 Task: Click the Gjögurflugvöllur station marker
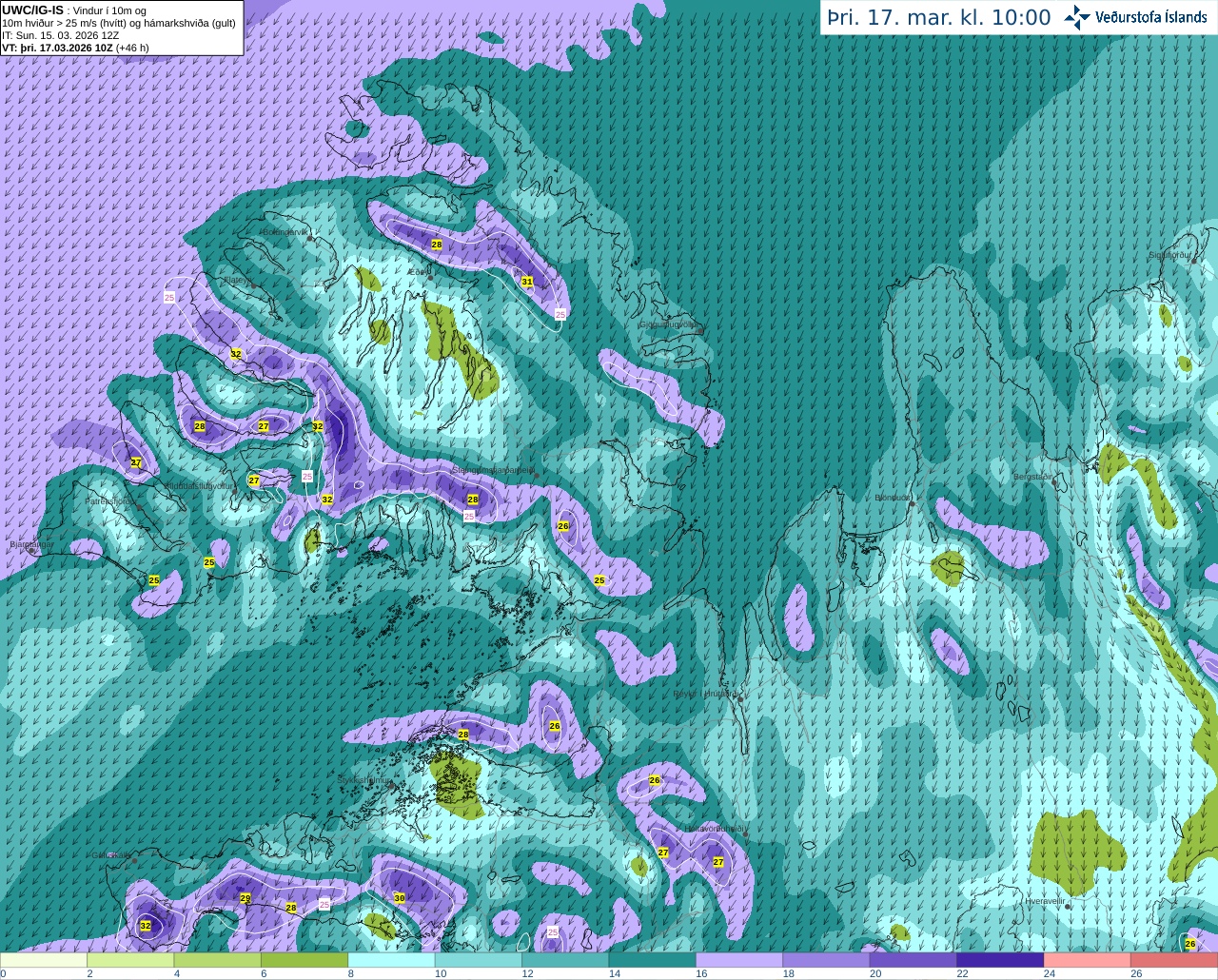[700, 329]
